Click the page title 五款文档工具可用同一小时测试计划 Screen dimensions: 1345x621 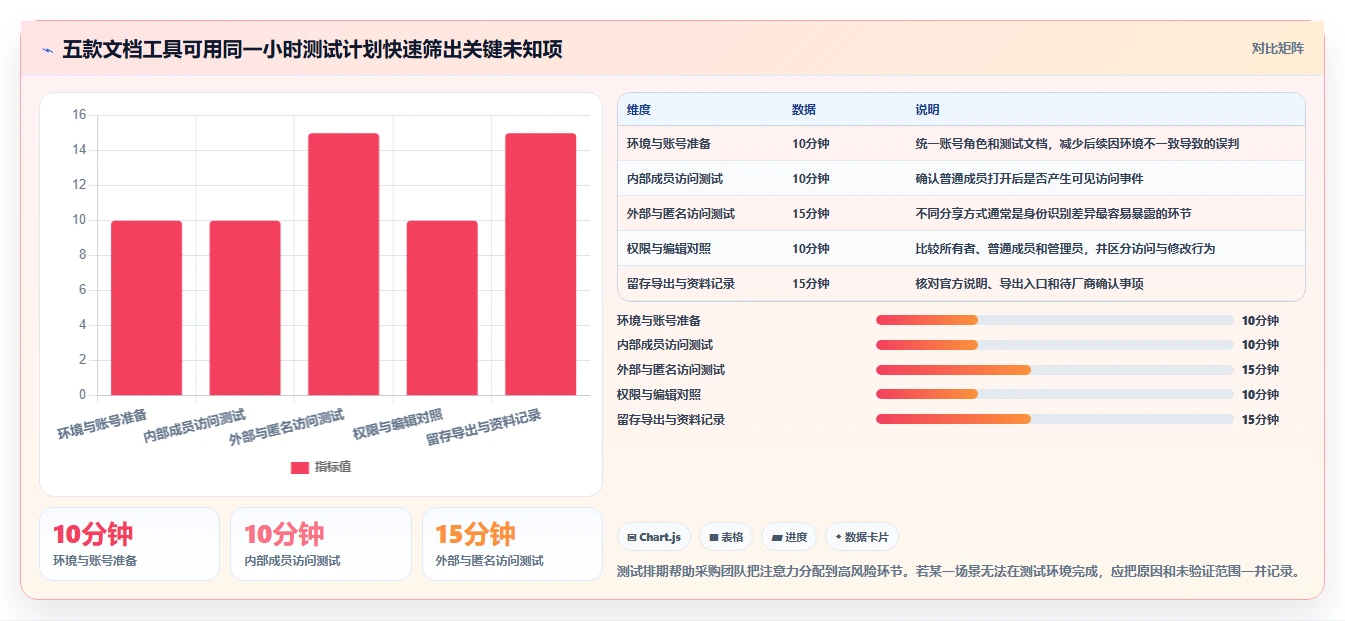coord(312,49)
